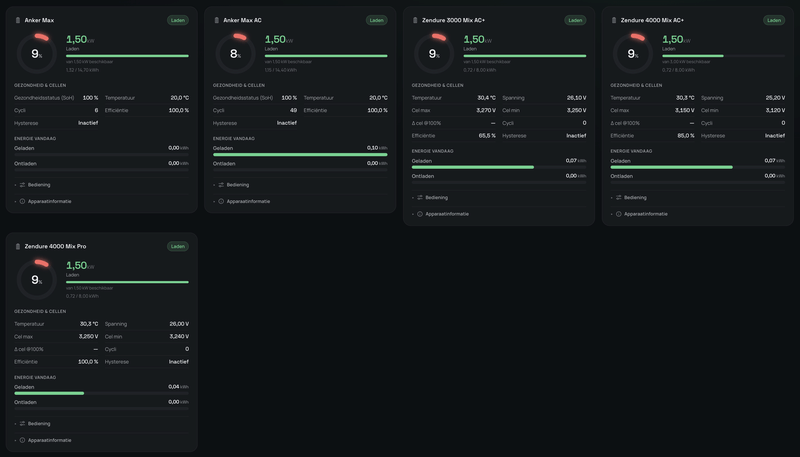Screen dimensions: 800x457
Task: Click Cel max value 3,270 V
Action: tap(486, 110)
